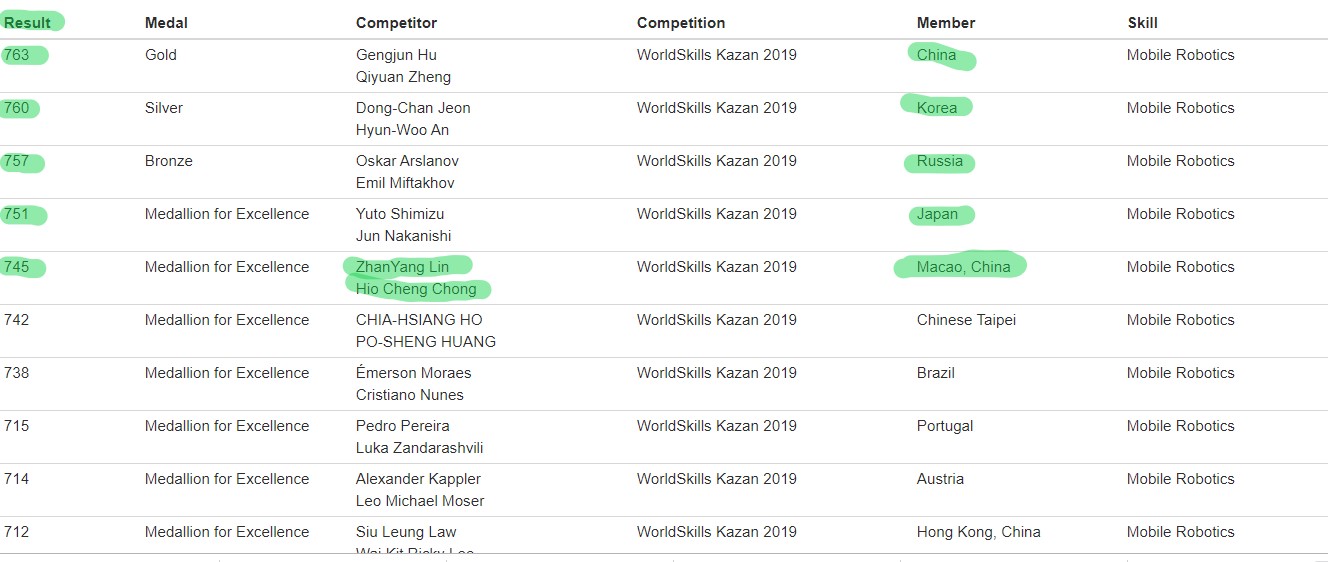Select the Russia member entry
The height and width of the screenshot is (562, 1328).
(x=940, y=161)
